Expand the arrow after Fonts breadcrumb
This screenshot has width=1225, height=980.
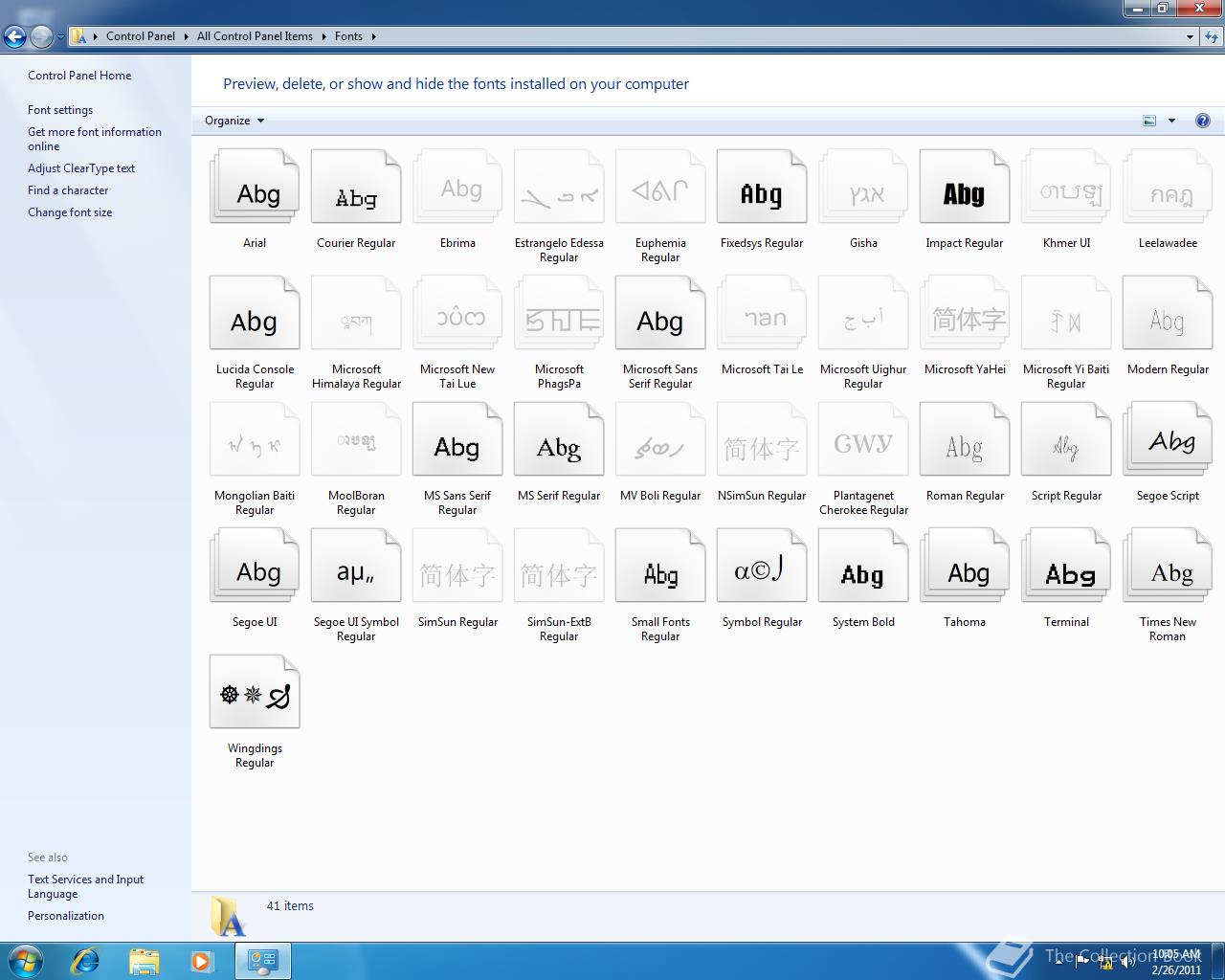point(373,36)
